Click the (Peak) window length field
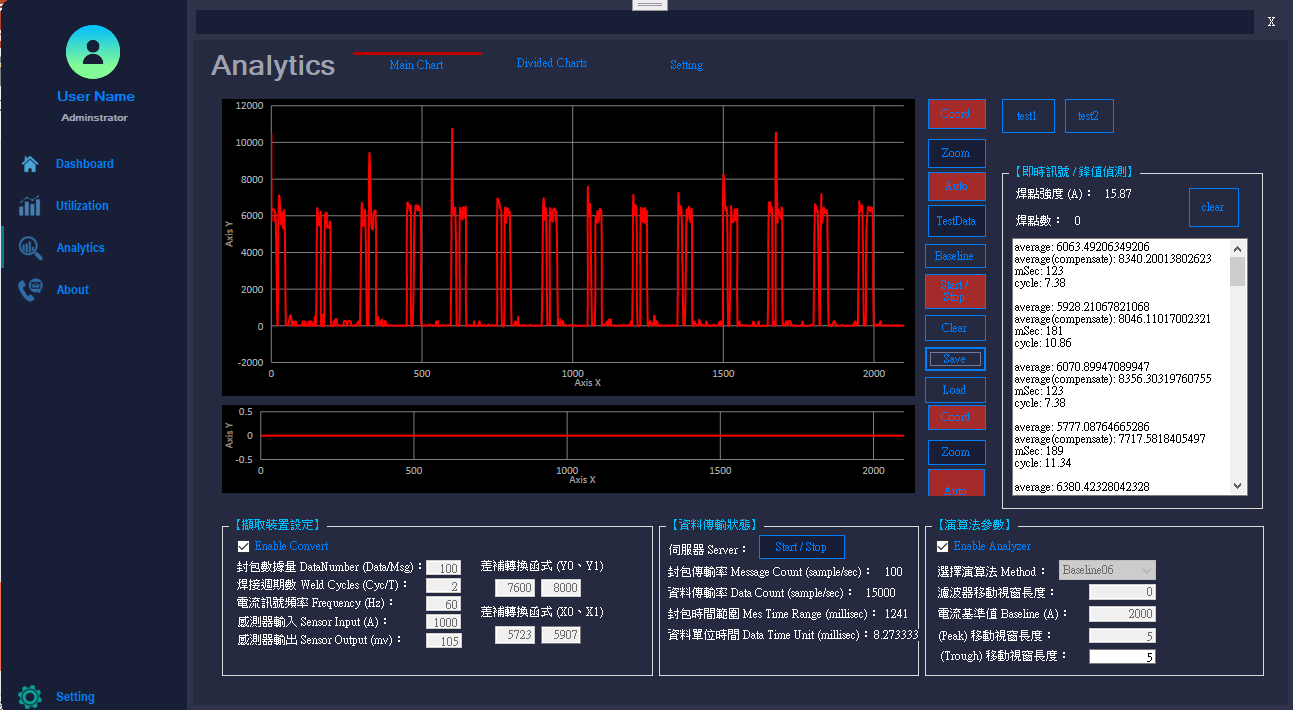The image size is (1293, 710). [1122, 636]
